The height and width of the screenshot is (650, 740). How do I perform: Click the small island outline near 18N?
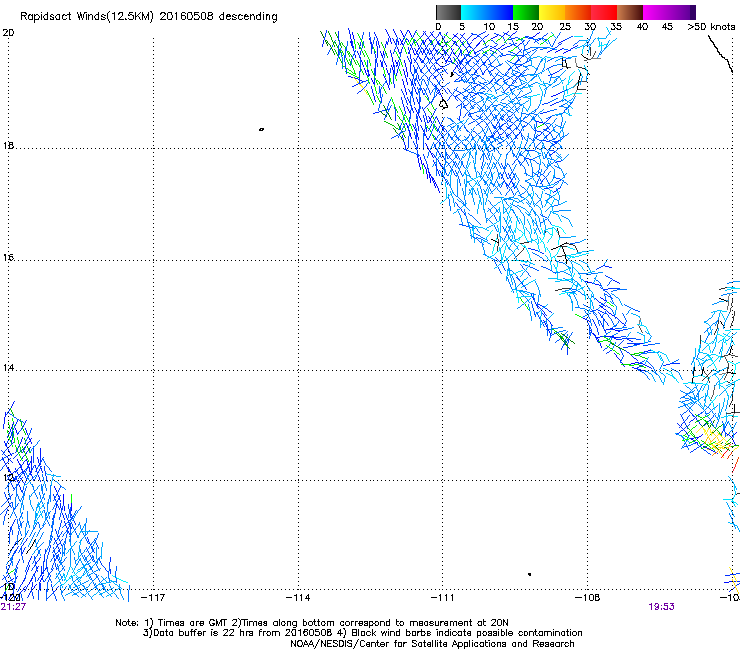[261, 129]
